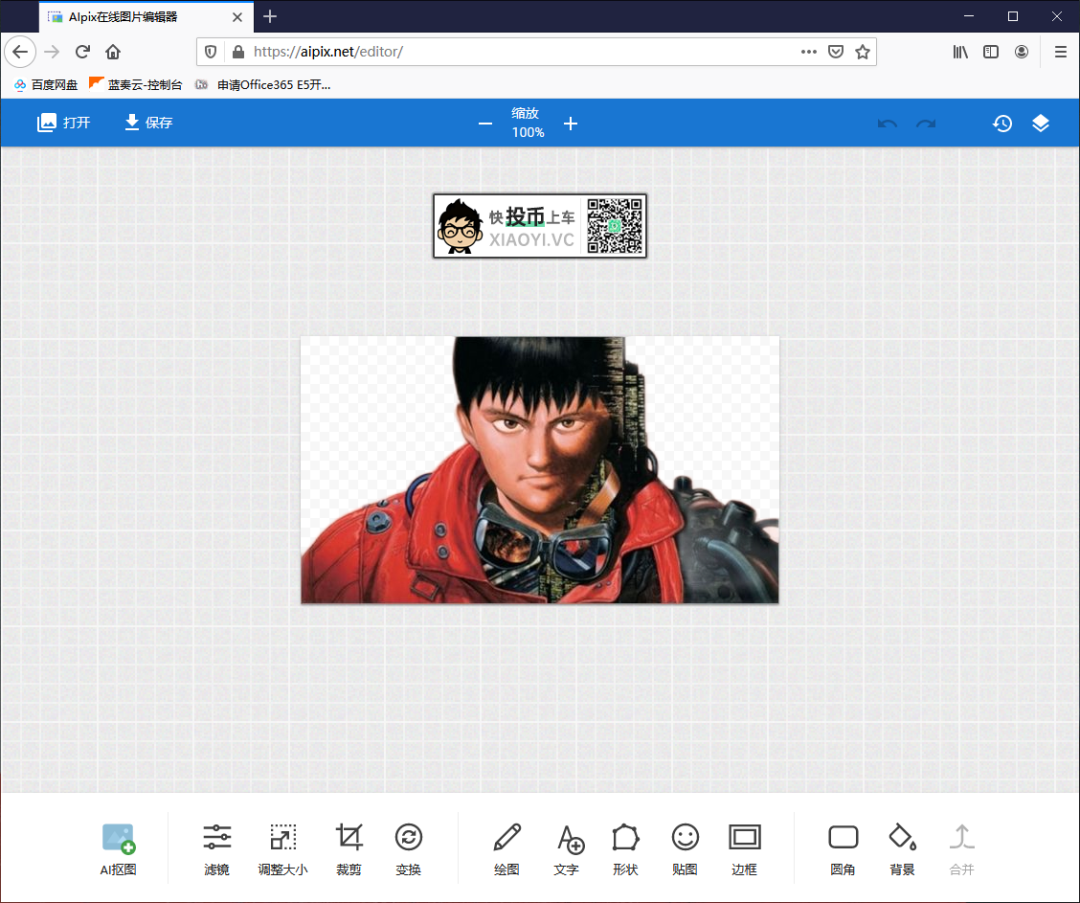
Task: Select the 背景 background fill tool
Action: point(902,848)
